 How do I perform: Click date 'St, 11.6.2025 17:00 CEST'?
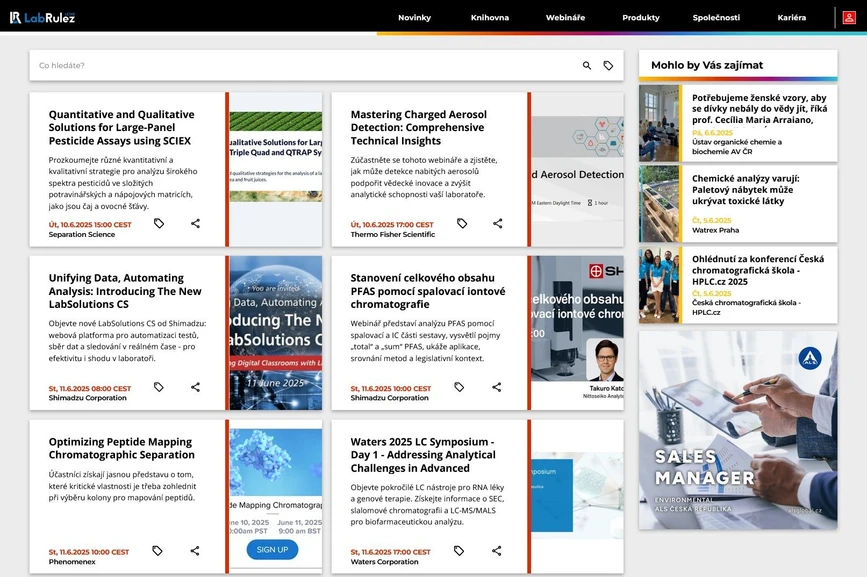[x=390, y=552]
